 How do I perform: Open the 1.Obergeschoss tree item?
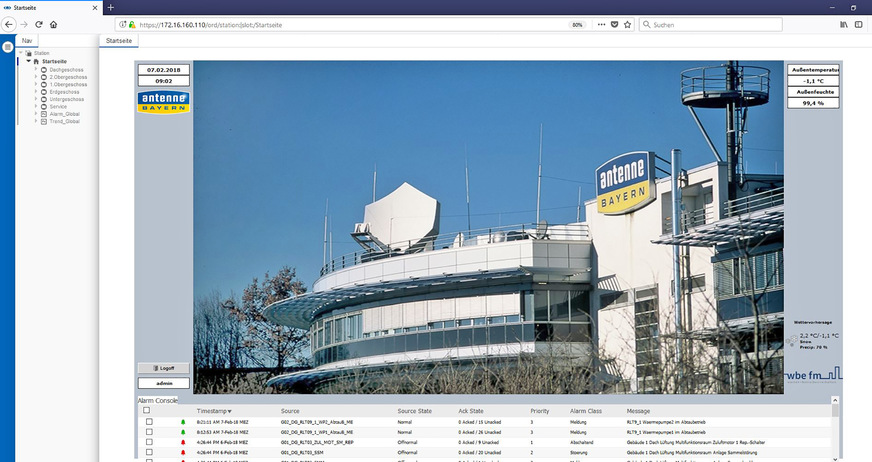[68, 85]
